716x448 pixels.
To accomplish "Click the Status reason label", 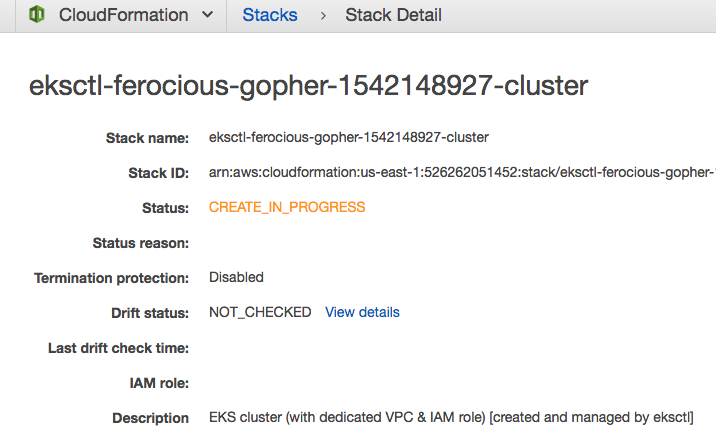I will coord(141,243).
